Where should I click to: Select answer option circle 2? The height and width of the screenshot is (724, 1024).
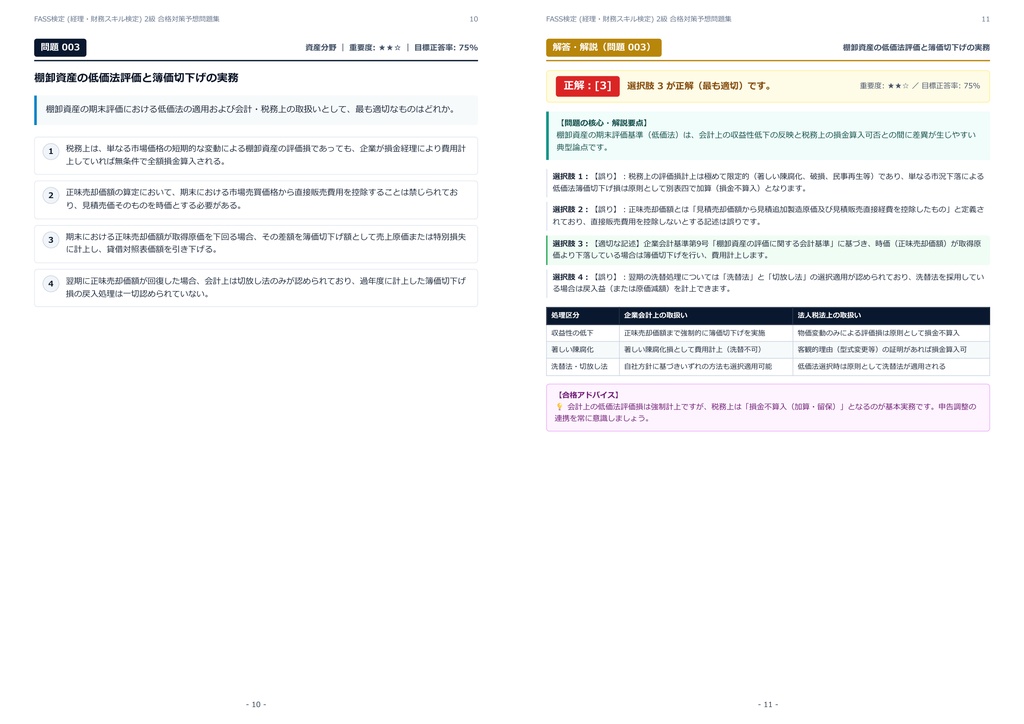click(x=51, y=195)
